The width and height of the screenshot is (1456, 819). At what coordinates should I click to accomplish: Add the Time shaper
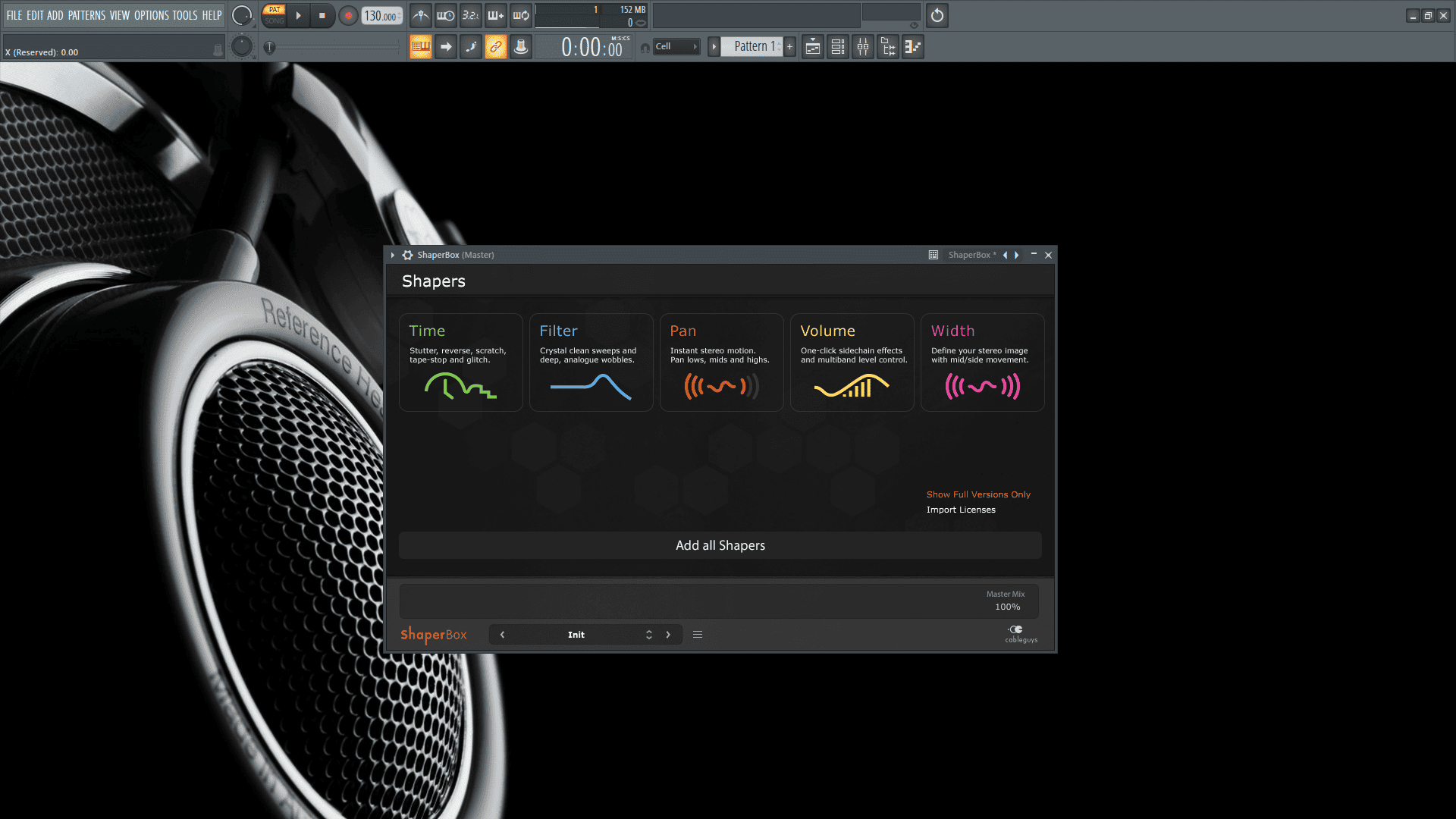pyautogui.click(x=461, y=362)
